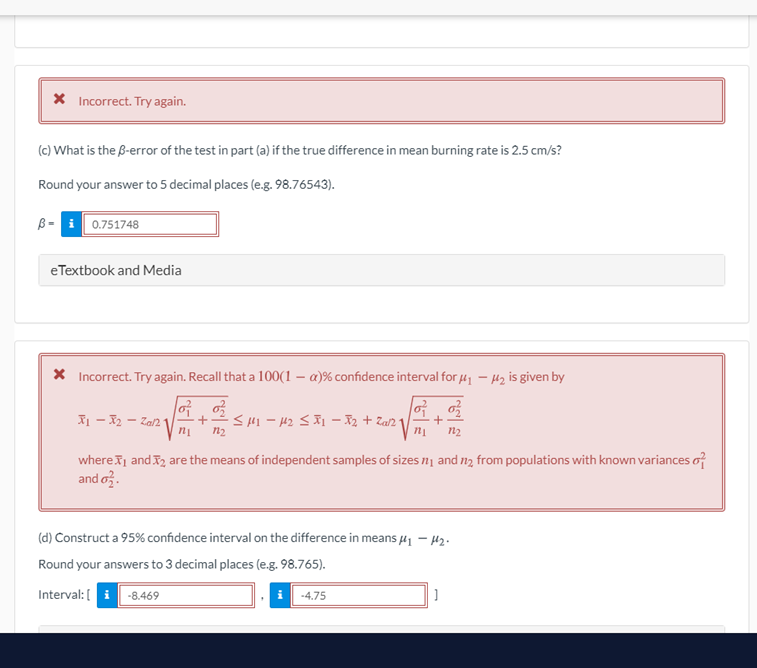This screenshot has width=757, height=668.
Task: Click the info icon beside the -4.75 field
Action: [280, 595]
